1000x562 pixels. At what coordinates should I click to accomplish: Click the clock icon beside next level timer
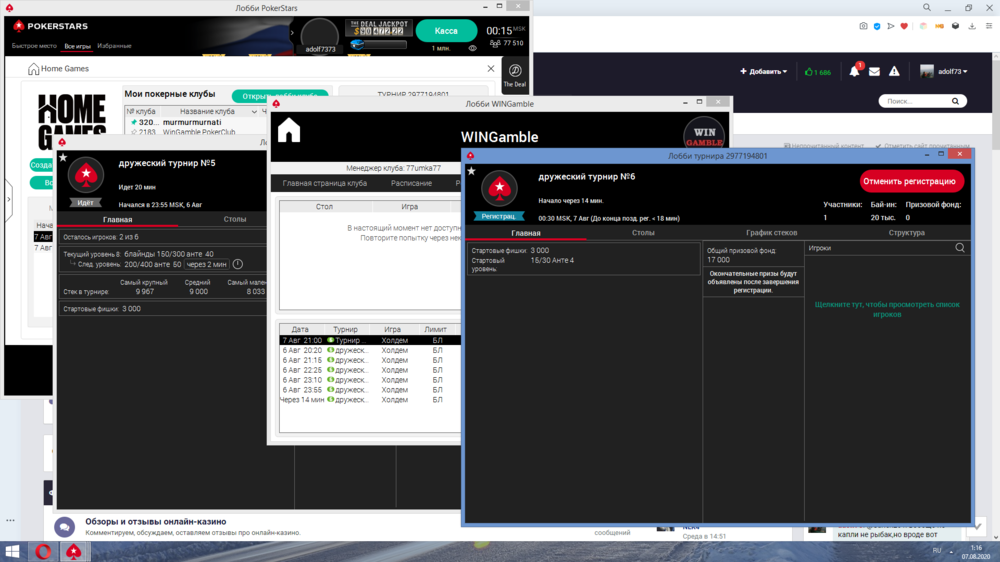click(237, 264)
